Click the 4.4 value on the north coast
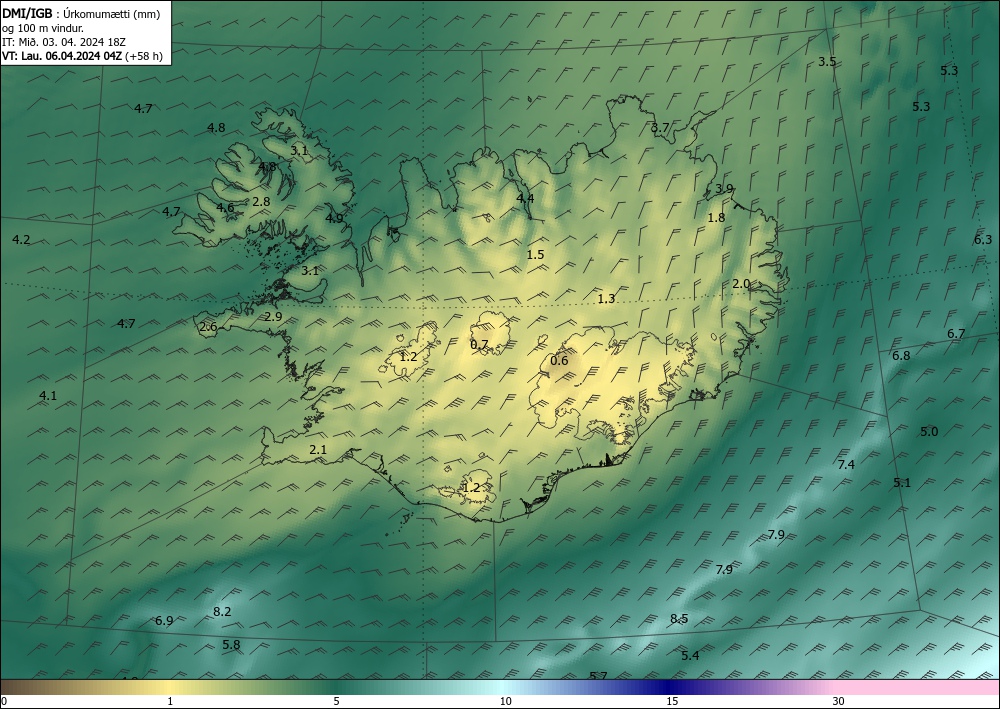 click(x=525, y=198)
